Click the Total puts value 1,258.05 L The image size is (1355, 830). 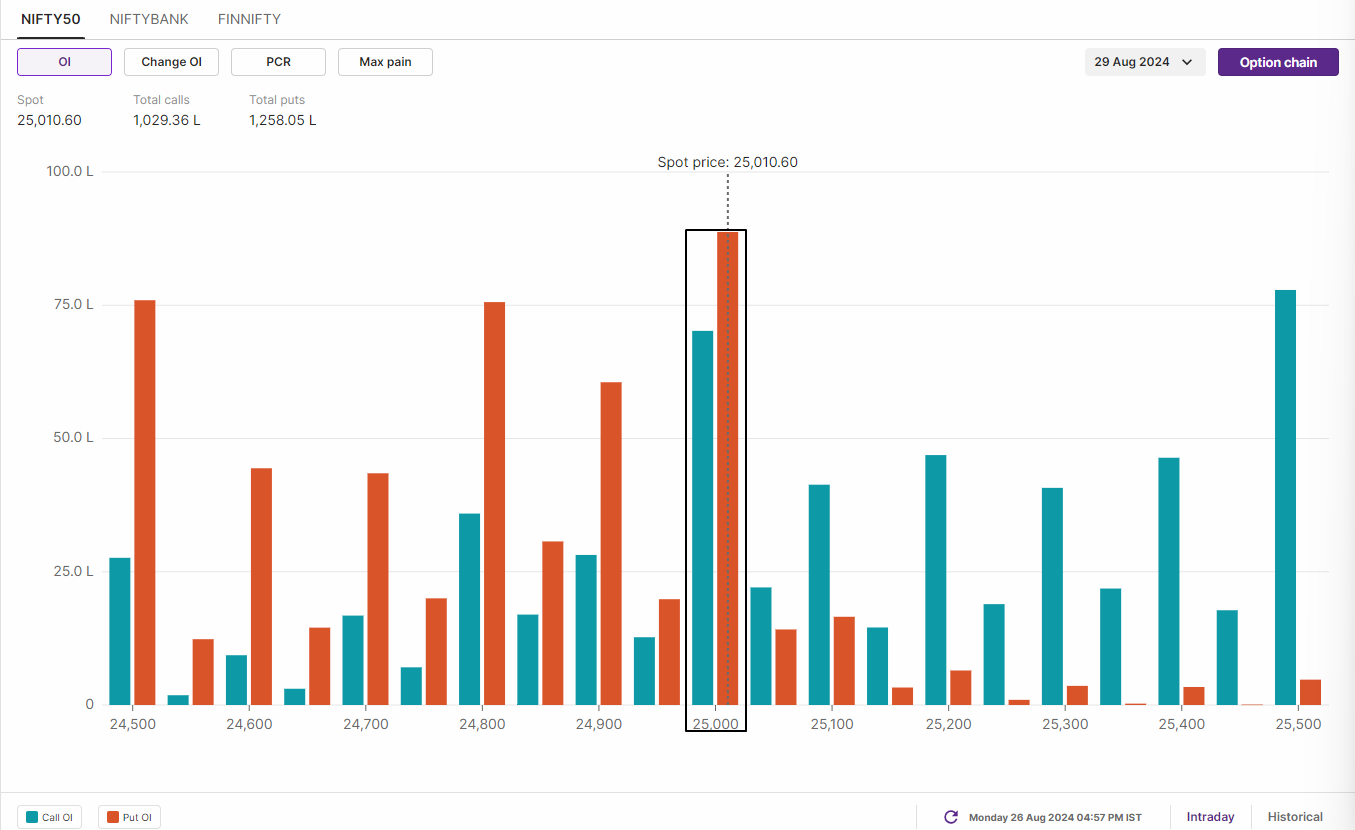pyautogui.click(x=283, y=120)
